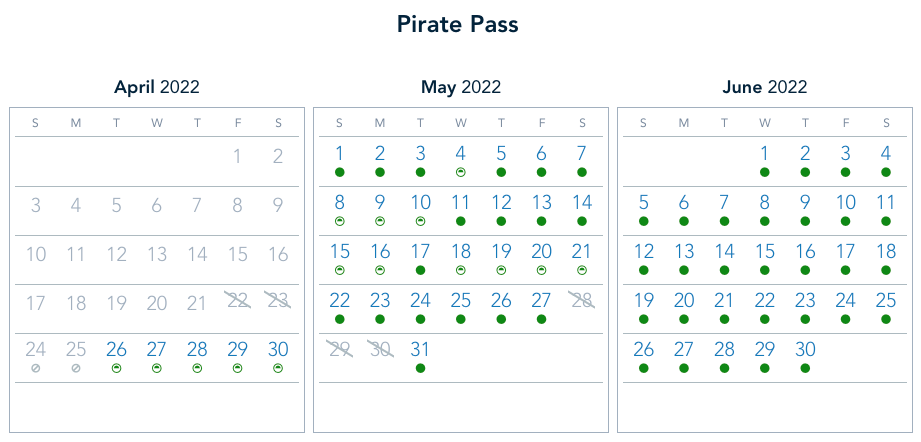The image size is (921, 442).
Task: Click the availability icon under April 26
Action: tap(117, 368)
